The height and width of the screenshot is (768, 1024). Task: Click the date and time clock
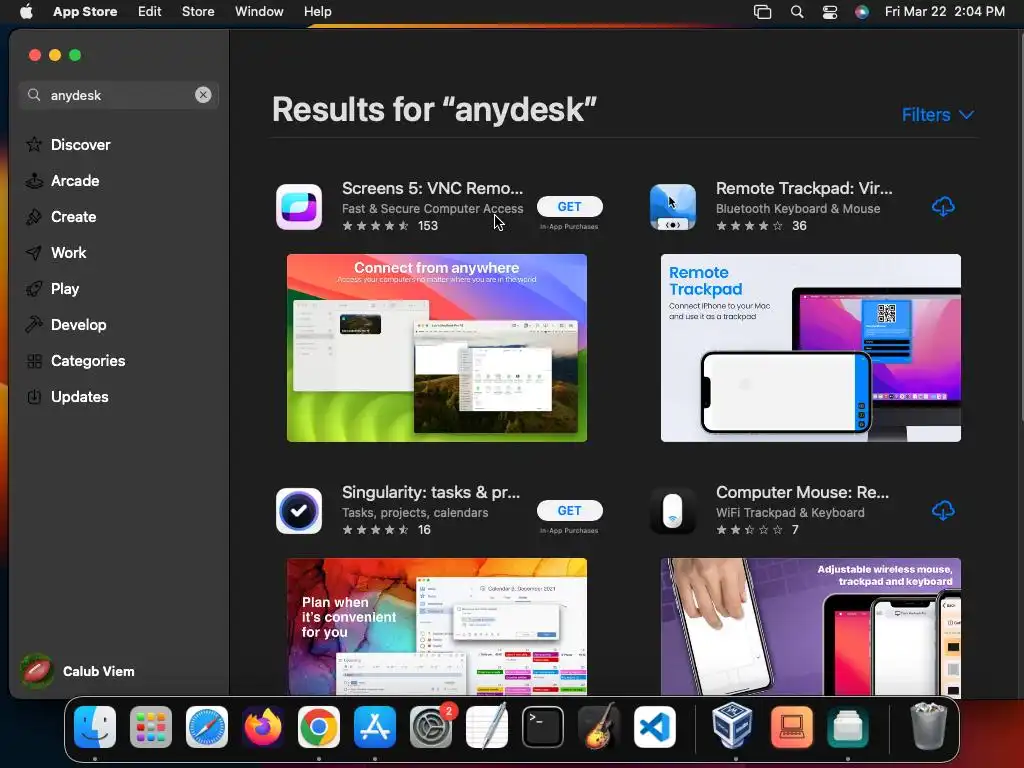click(x=944, y=12)
